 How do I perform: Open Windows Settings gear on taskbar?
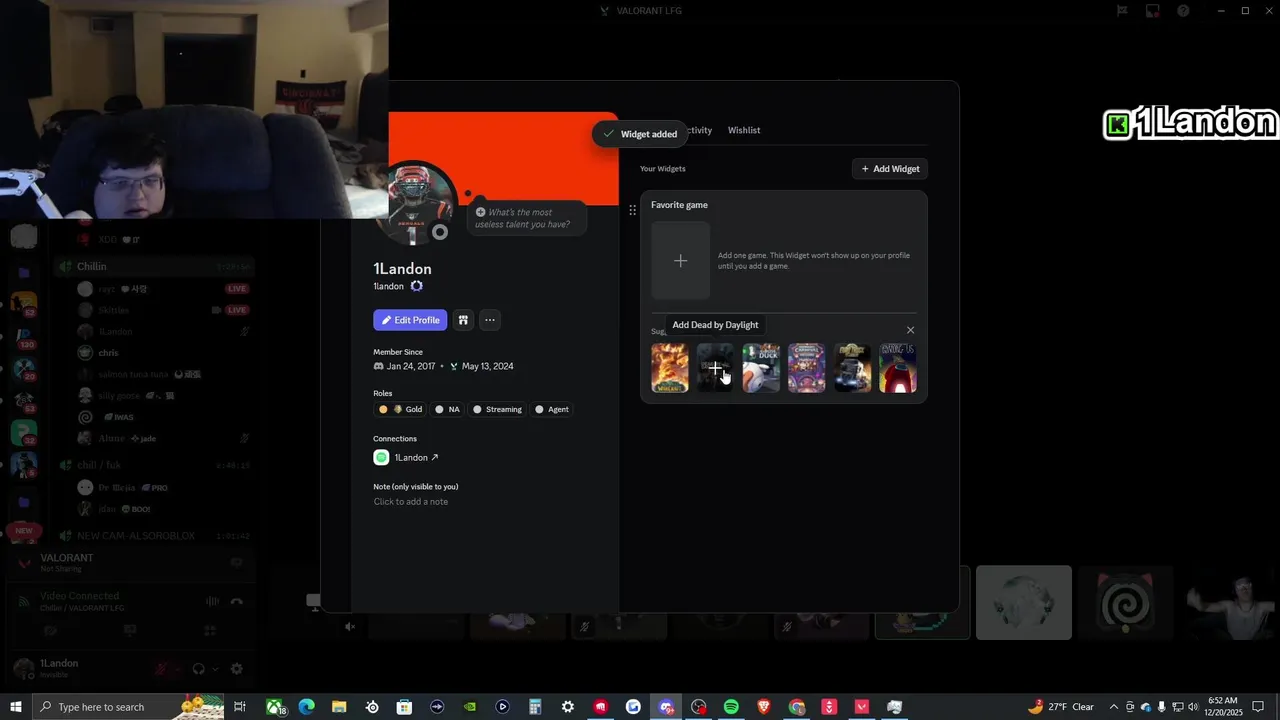(x=568, y=707)
